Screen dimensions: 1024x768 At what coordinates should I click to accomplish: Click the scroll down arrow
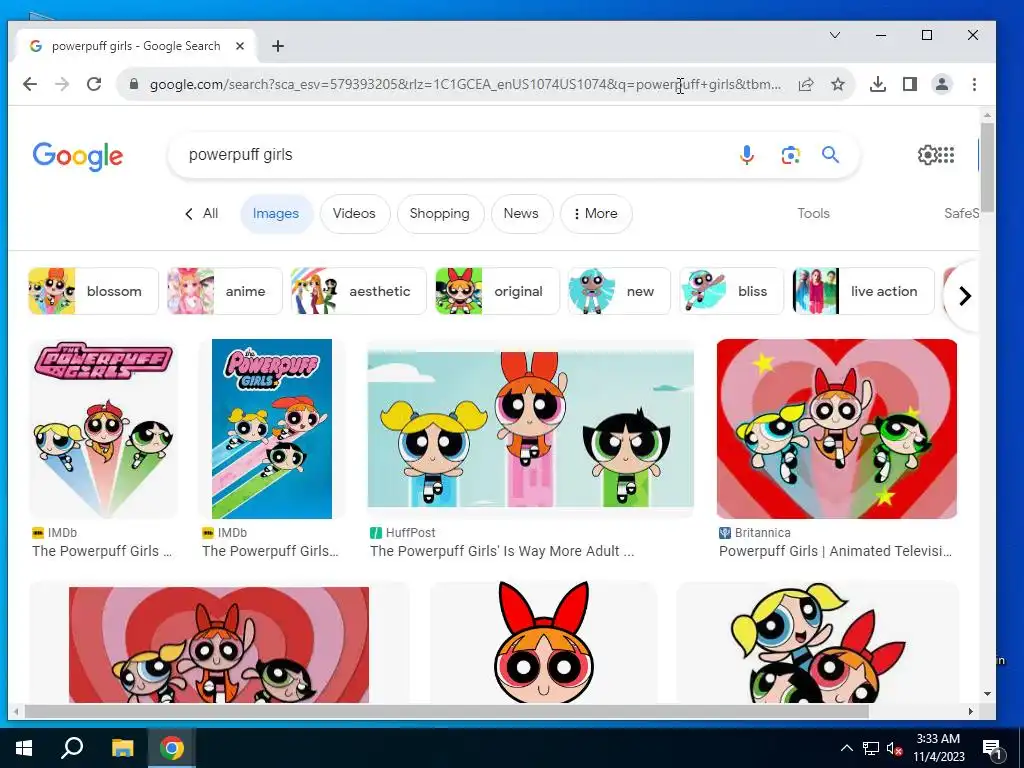click(x=987, y=694)
